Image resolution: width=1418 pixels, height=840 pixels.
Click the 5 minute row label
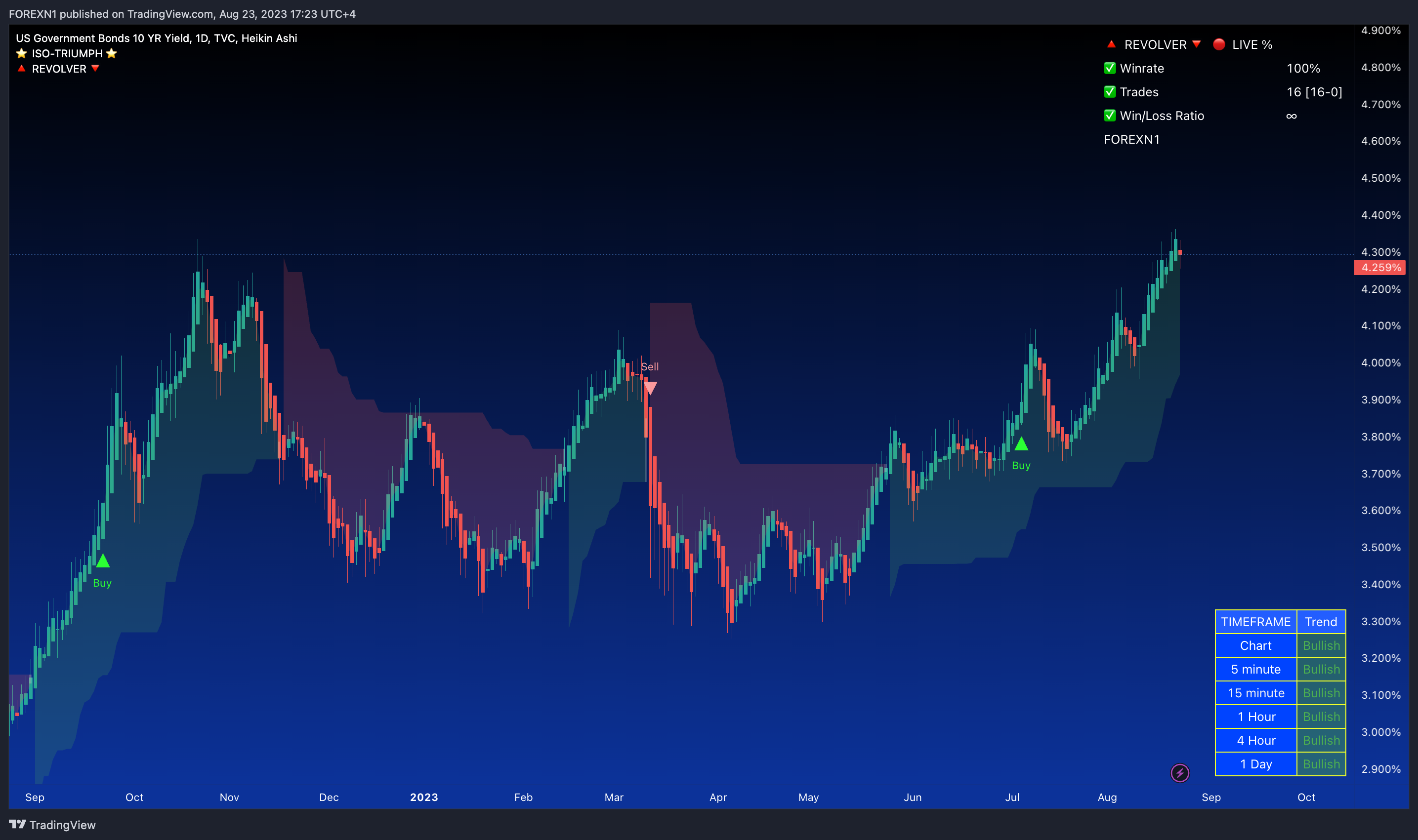(1255, 669)
